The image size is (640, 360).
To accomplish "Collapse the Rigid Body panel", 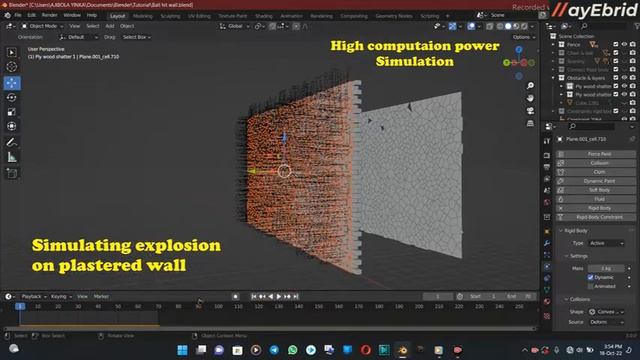I will click(x=561, y=231).
